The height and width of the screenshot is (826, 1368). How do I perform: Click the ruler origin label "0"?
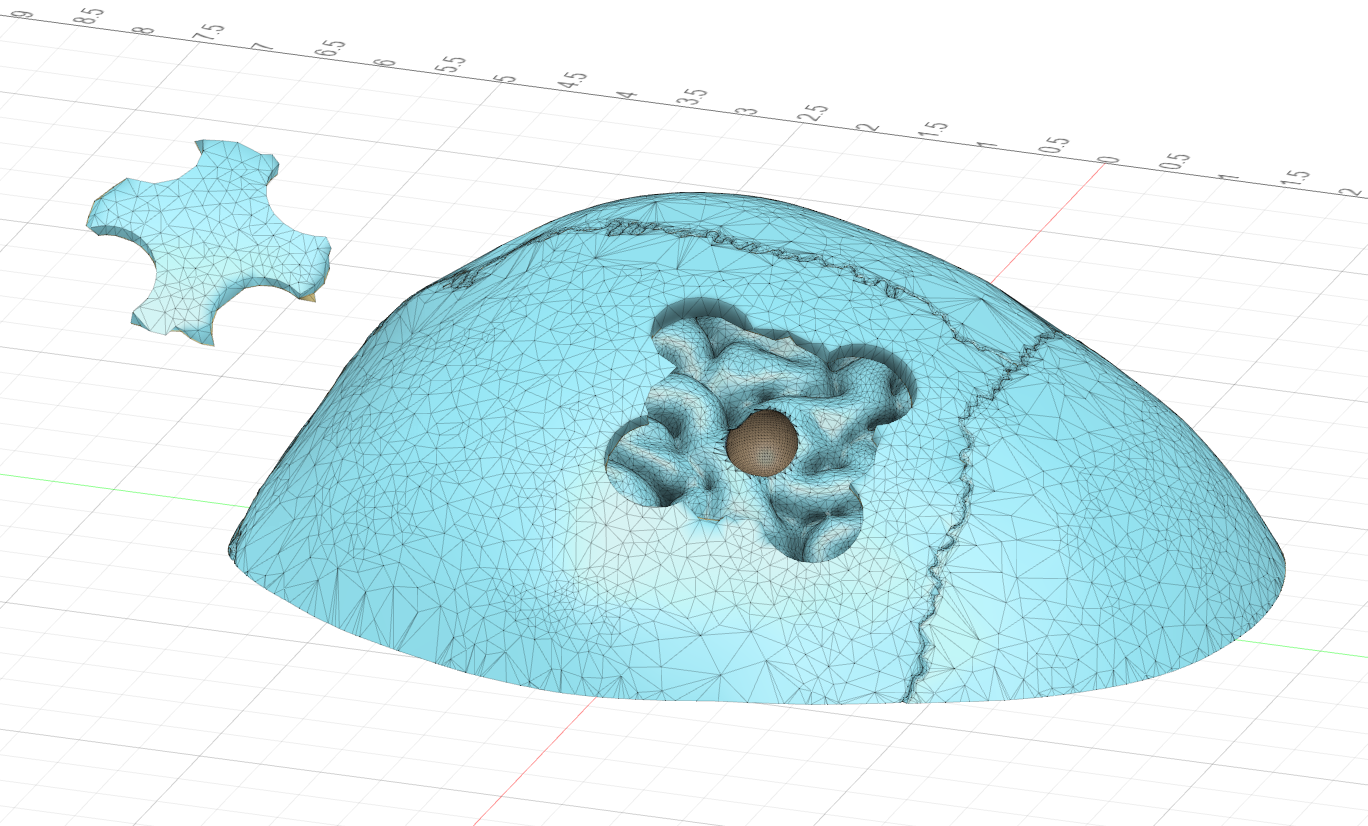1107,159
